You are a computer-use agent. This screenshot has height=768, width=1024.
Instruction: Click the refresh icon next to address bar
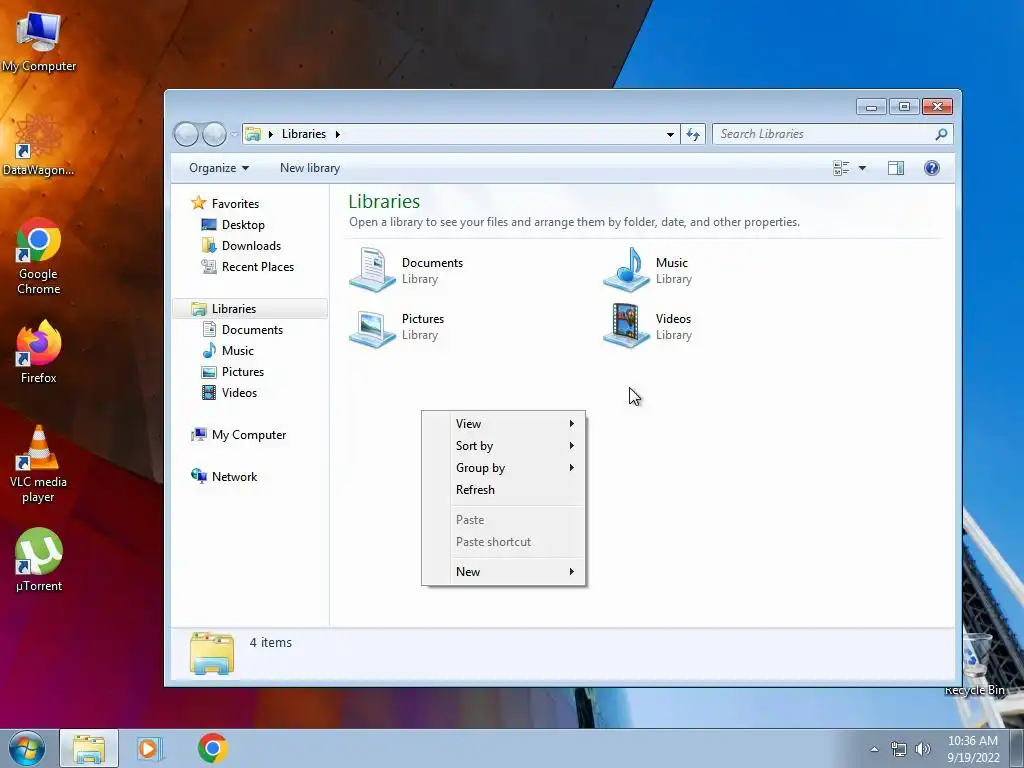click(693, 134)
